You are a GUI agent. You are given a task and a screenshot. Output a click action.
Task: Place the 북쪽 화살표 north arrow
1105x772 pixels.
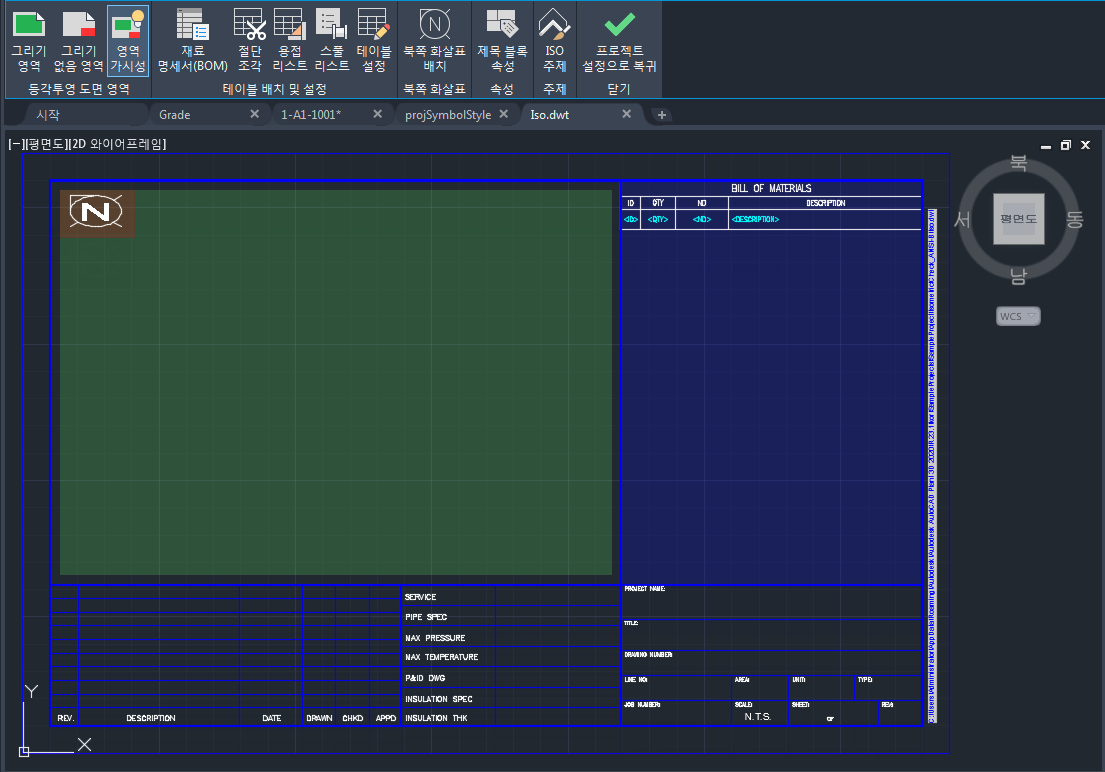click(x=434, y=40)
